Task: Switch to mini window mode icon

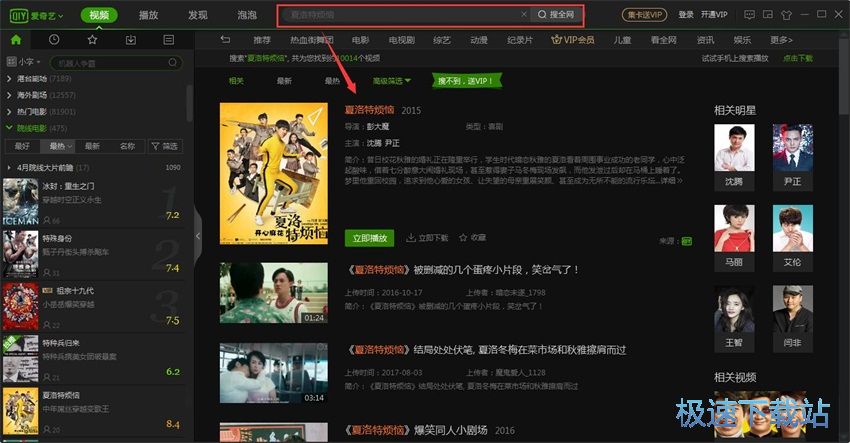Action: tap(768, 15)
